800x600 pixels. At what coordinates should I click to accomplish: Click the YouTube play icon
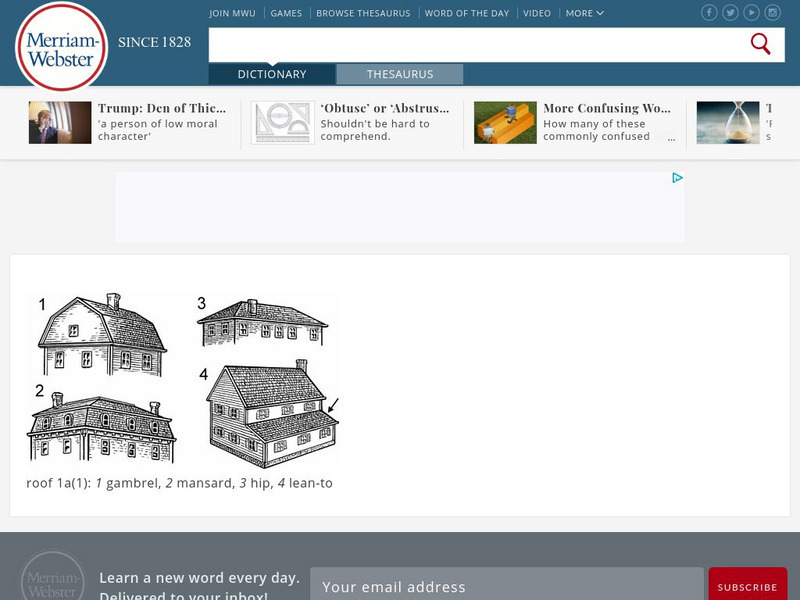(750, 12)
